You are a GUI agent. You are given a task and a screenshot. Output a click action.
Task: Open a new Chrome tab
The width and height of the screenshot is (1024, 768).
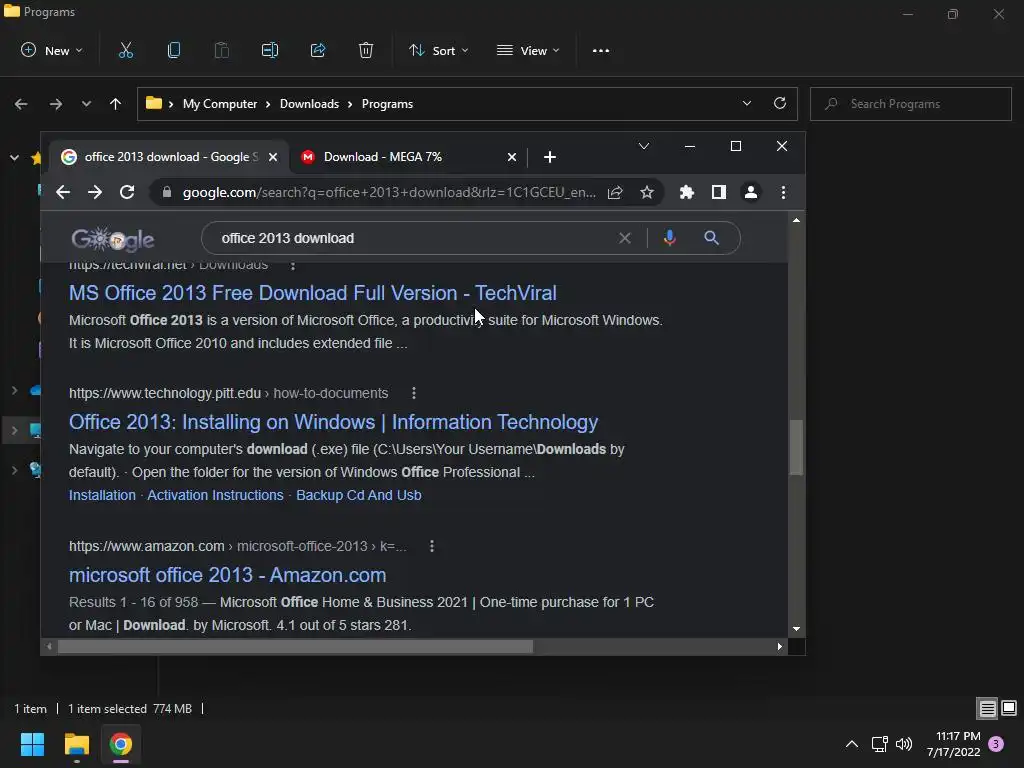point(550,157)
